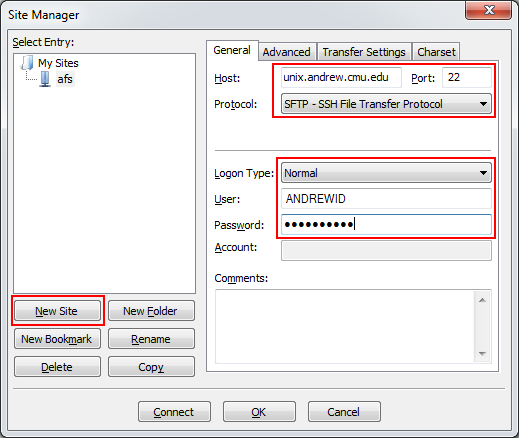
Task: Click the My Sites folder icon
Action: pos(27,63)
